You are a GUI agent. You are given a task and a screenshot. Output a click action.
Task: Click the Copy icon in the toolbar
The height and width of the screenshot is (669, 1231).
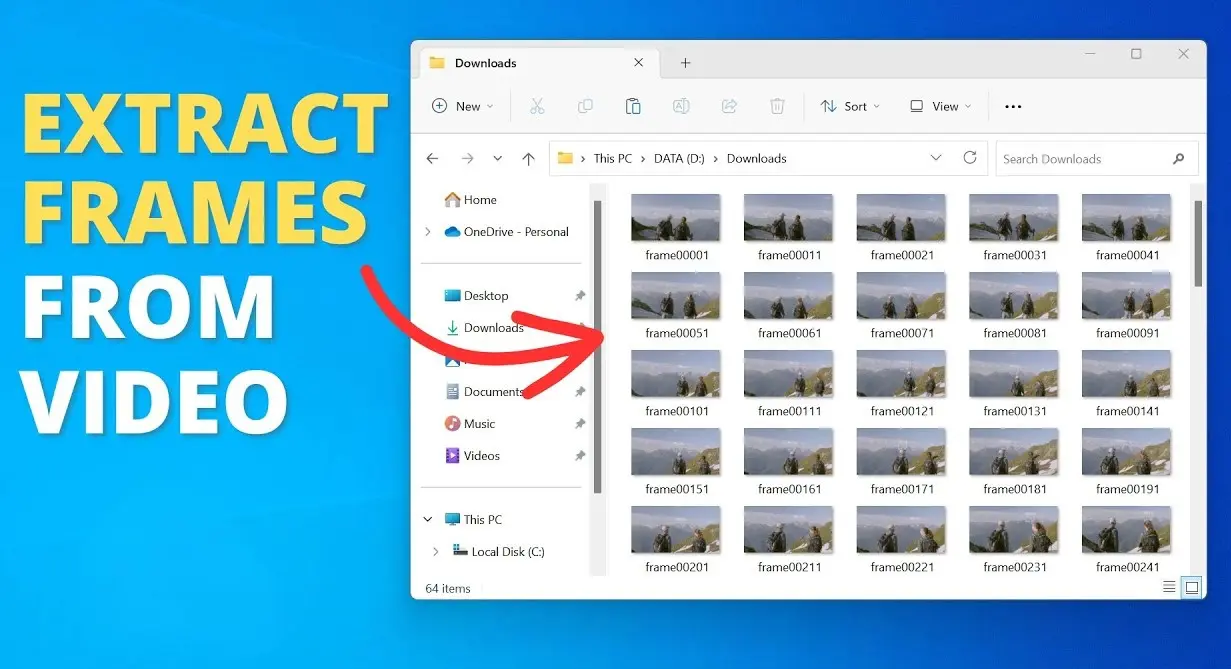(585, 106)
